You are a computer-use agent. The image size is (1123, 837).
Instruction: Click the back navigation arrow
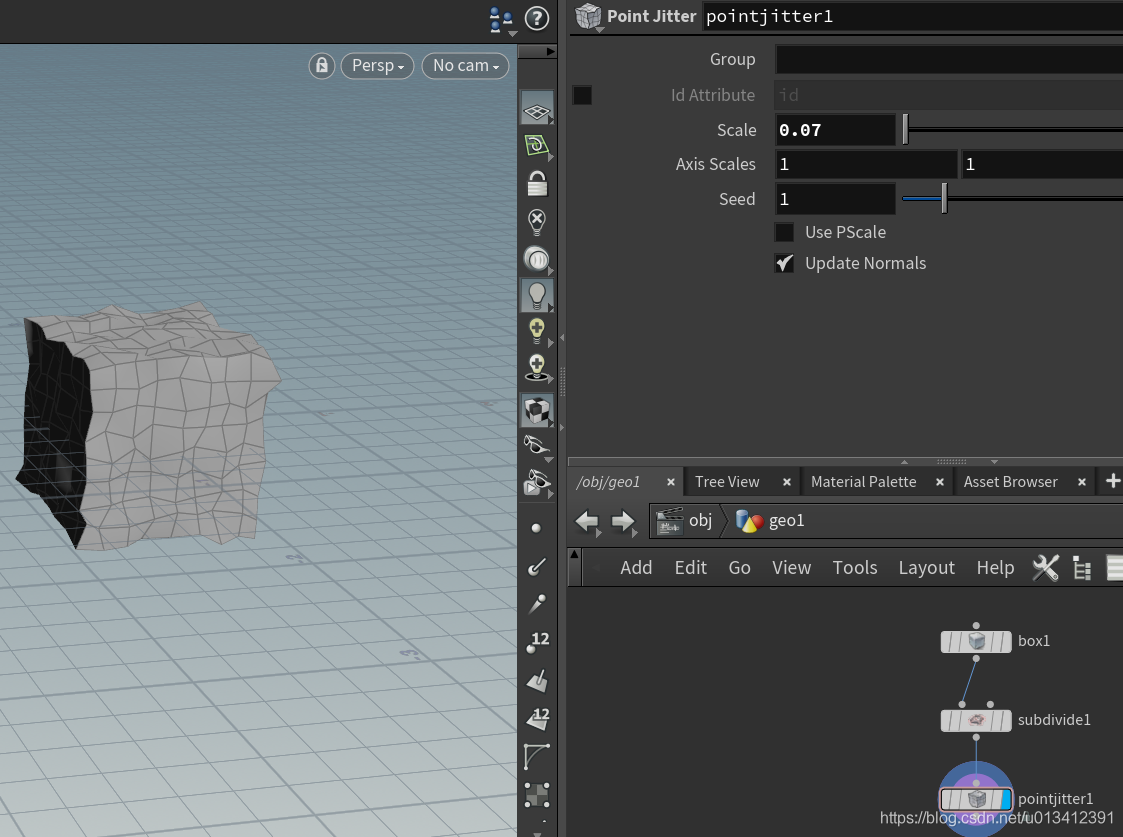pos(587,521)
